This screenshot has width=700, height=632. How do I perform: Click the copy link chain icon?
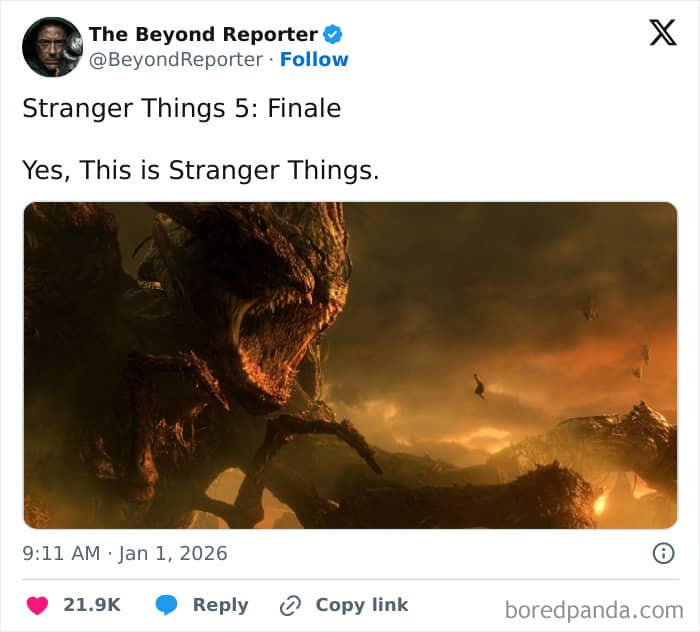291,605
